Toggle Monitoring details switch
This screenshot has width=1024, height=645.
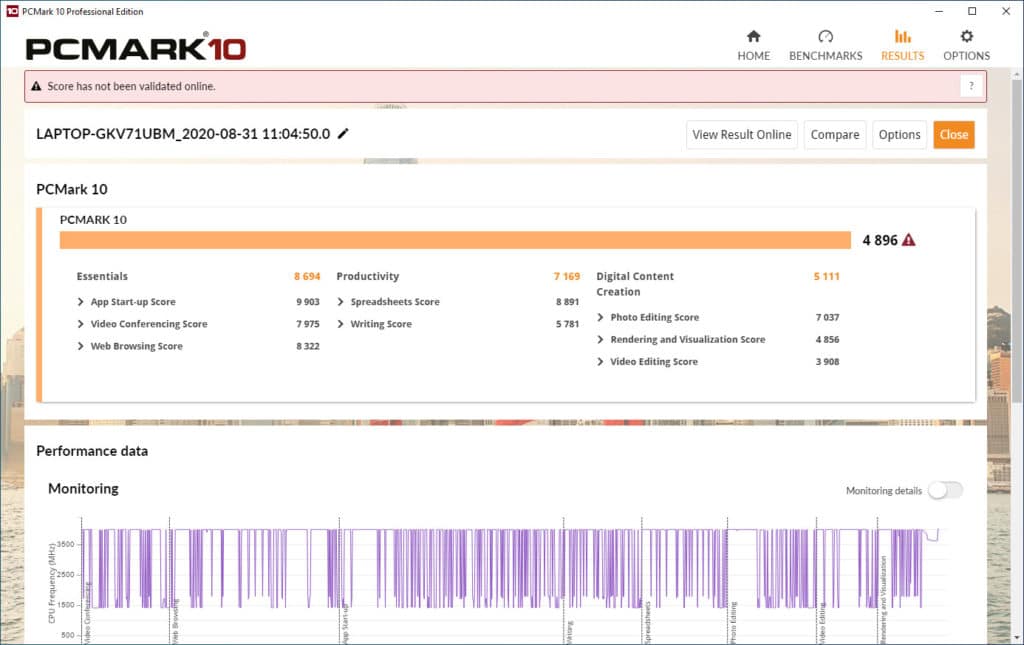[x=946, y=490]
